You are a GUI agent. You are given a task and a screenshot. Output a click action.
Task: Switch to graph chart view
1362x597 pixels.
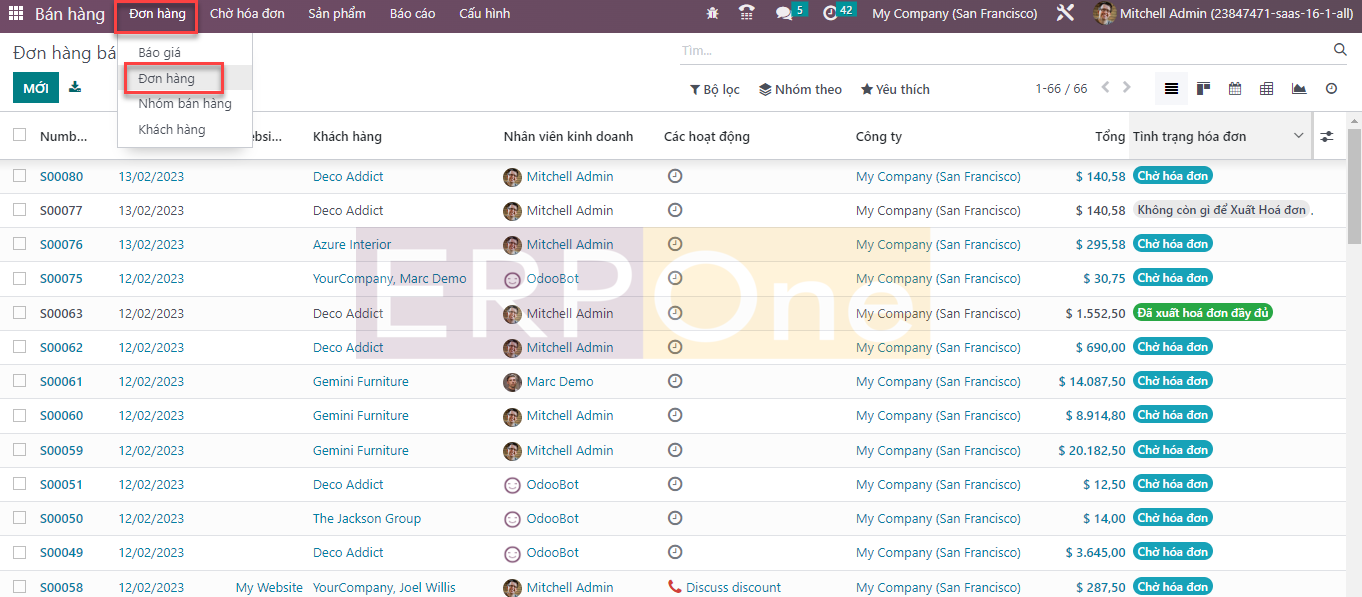[x=1299, y=89]
